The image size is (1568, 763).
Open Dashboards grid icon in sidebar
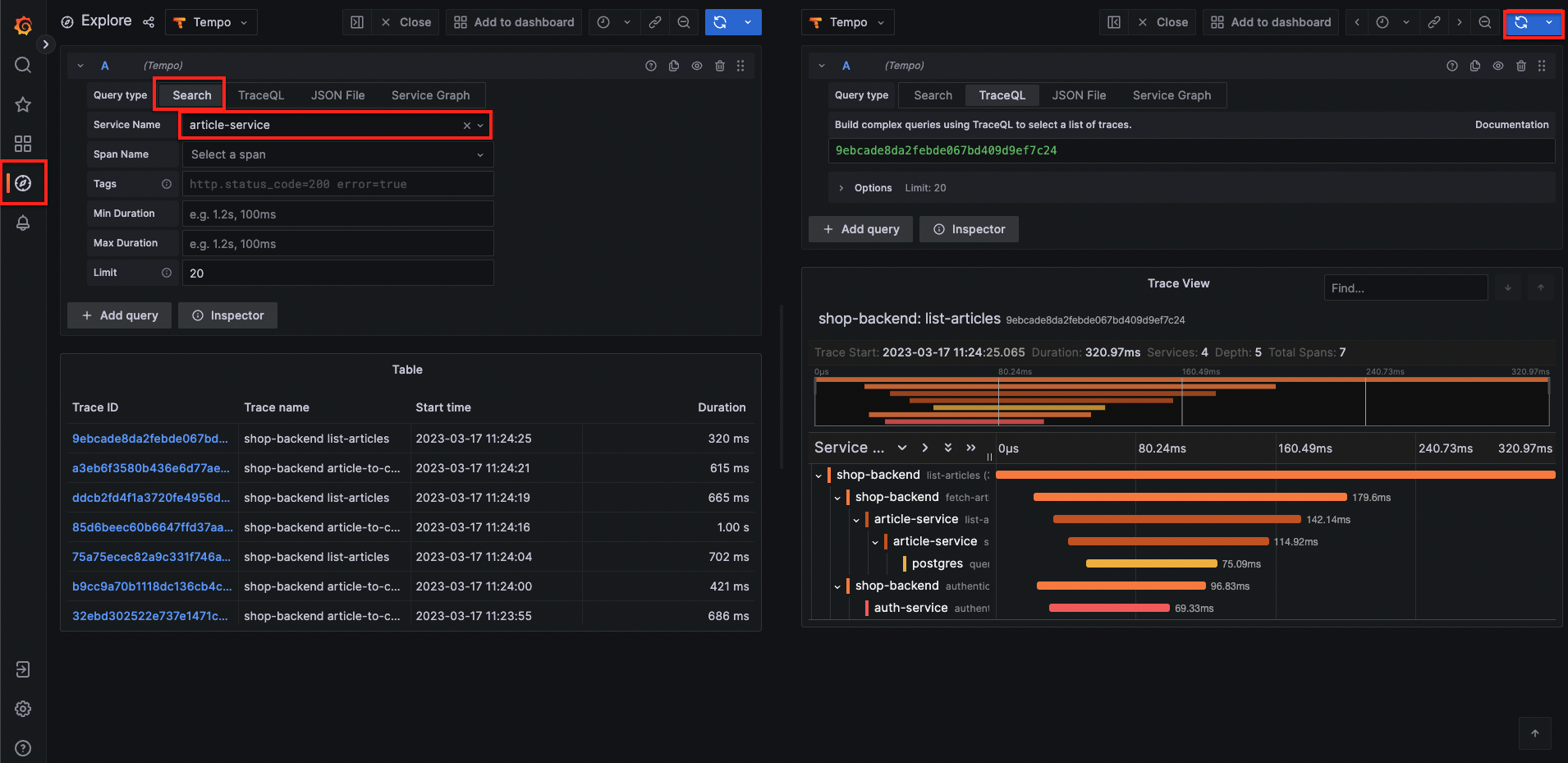(23, 144)
